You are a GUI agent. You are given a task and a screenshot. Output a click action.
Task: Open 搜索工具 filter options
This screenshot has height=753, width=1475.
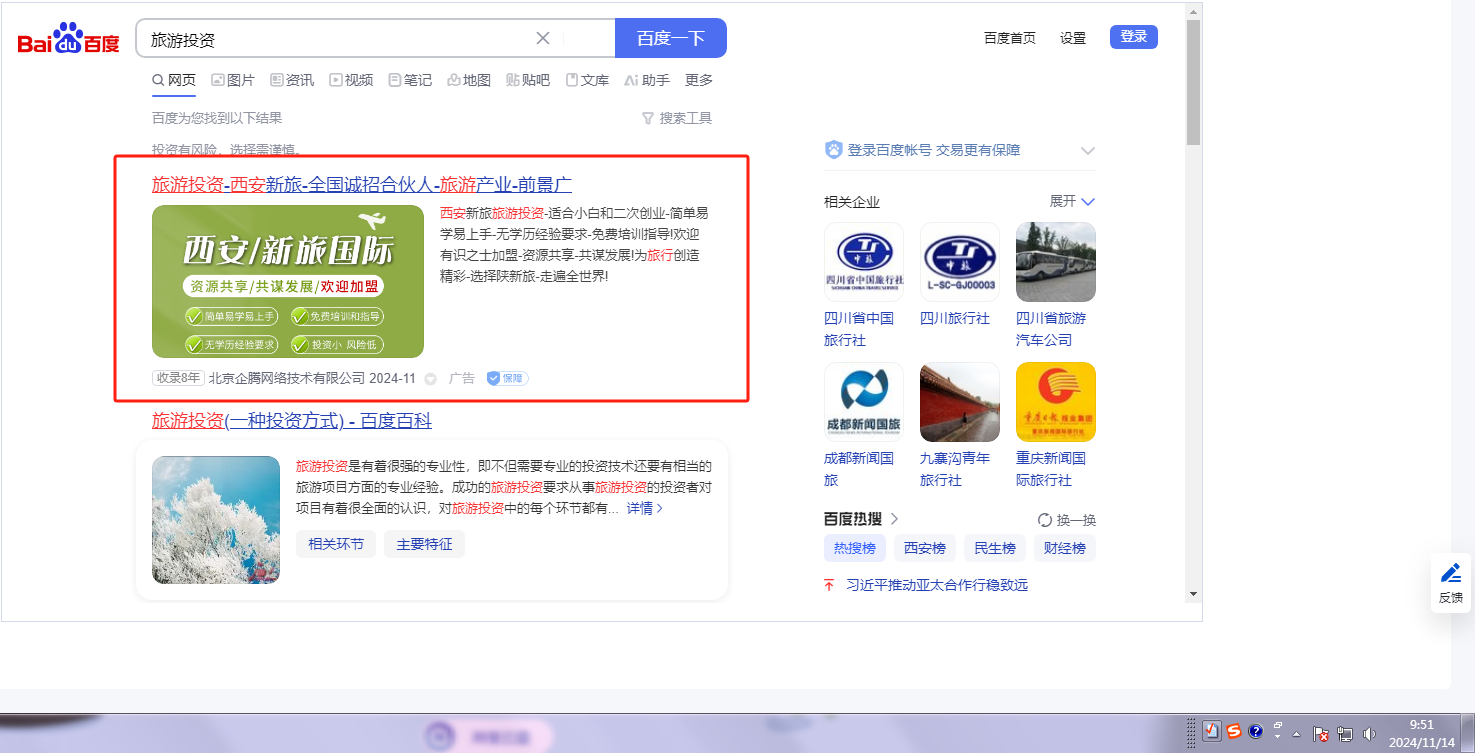tap(677, 118)
